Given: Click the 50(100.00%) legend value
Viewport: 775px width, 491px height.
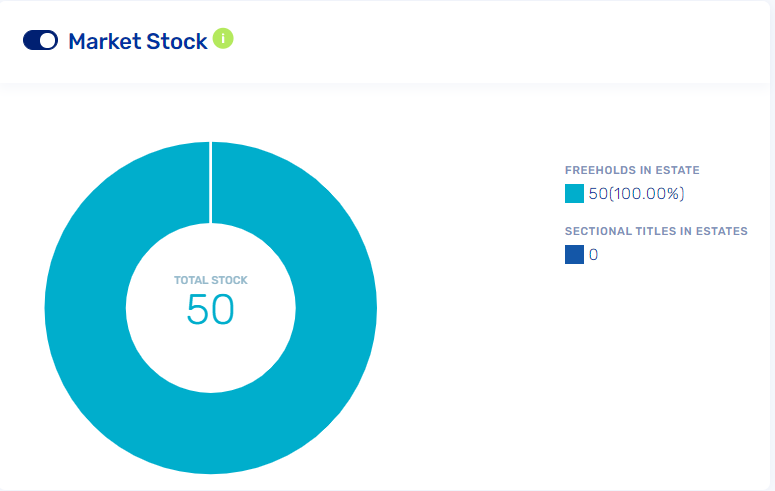Looking at the screenshot, I should 636,193.
